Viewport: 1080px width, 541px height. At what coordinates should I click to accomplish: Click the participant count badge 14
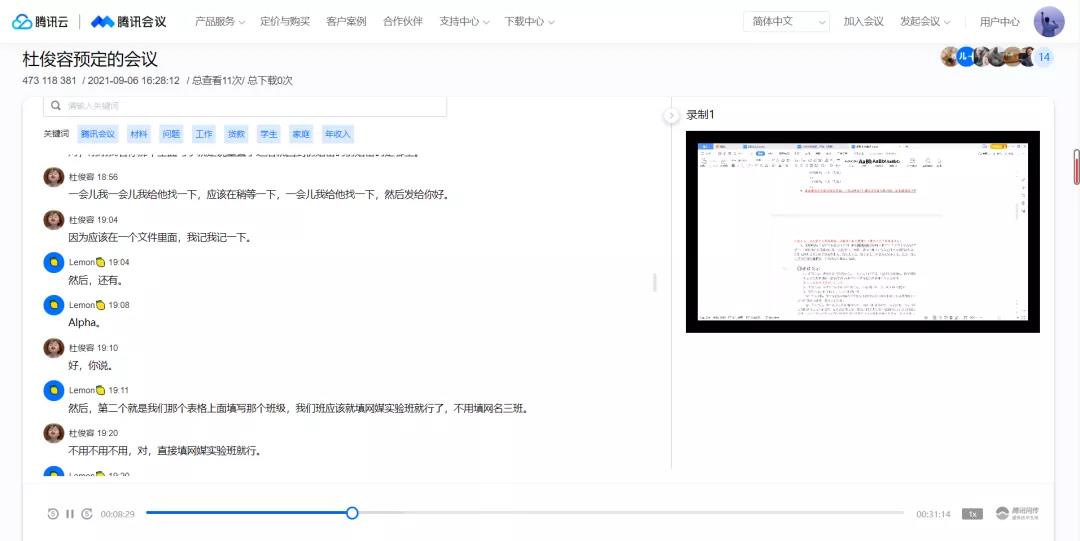click(x=1043, y=57)
